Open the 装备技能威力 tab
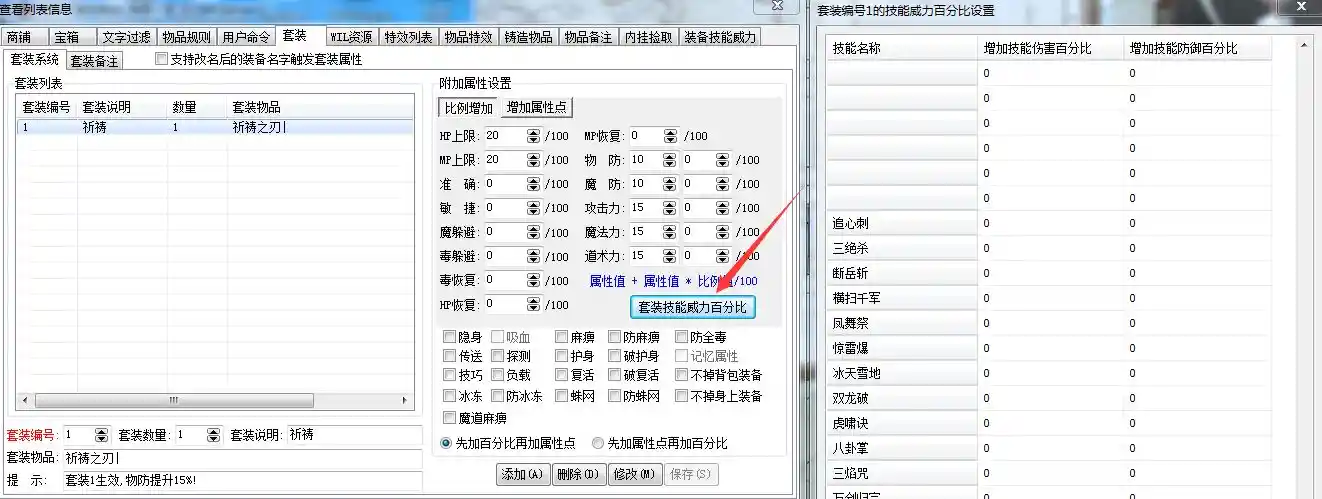The image size is (1322, 499). [x=720, y=37]
